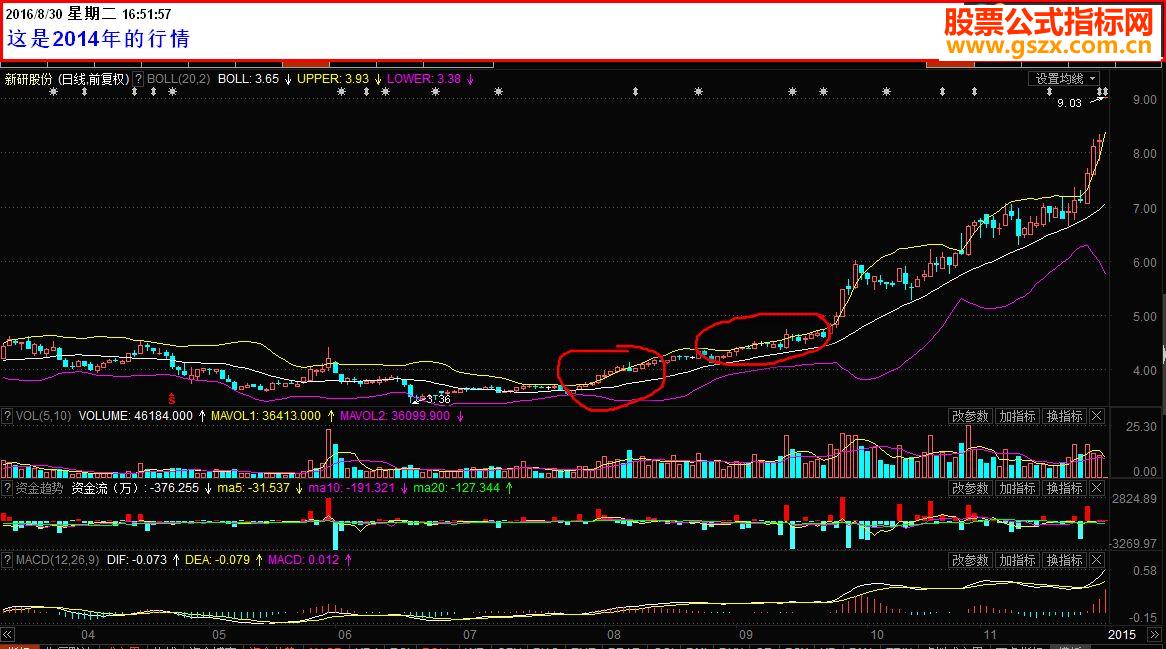Click the MAVOL2: 36099.900 readout

(x=395, y=416)
